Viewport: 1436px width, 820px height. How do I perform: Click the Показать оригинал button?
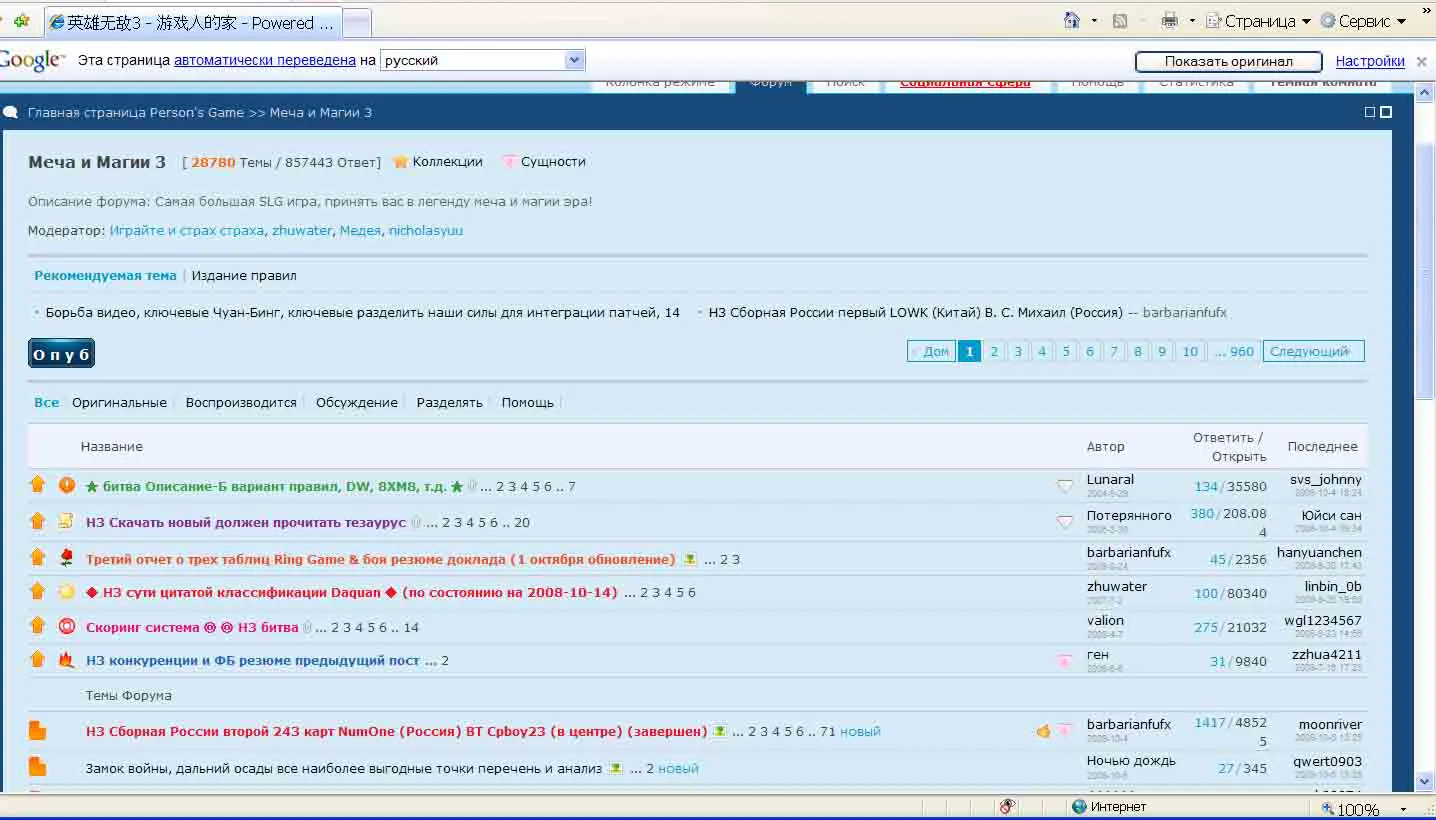[x=1228, y=61]
